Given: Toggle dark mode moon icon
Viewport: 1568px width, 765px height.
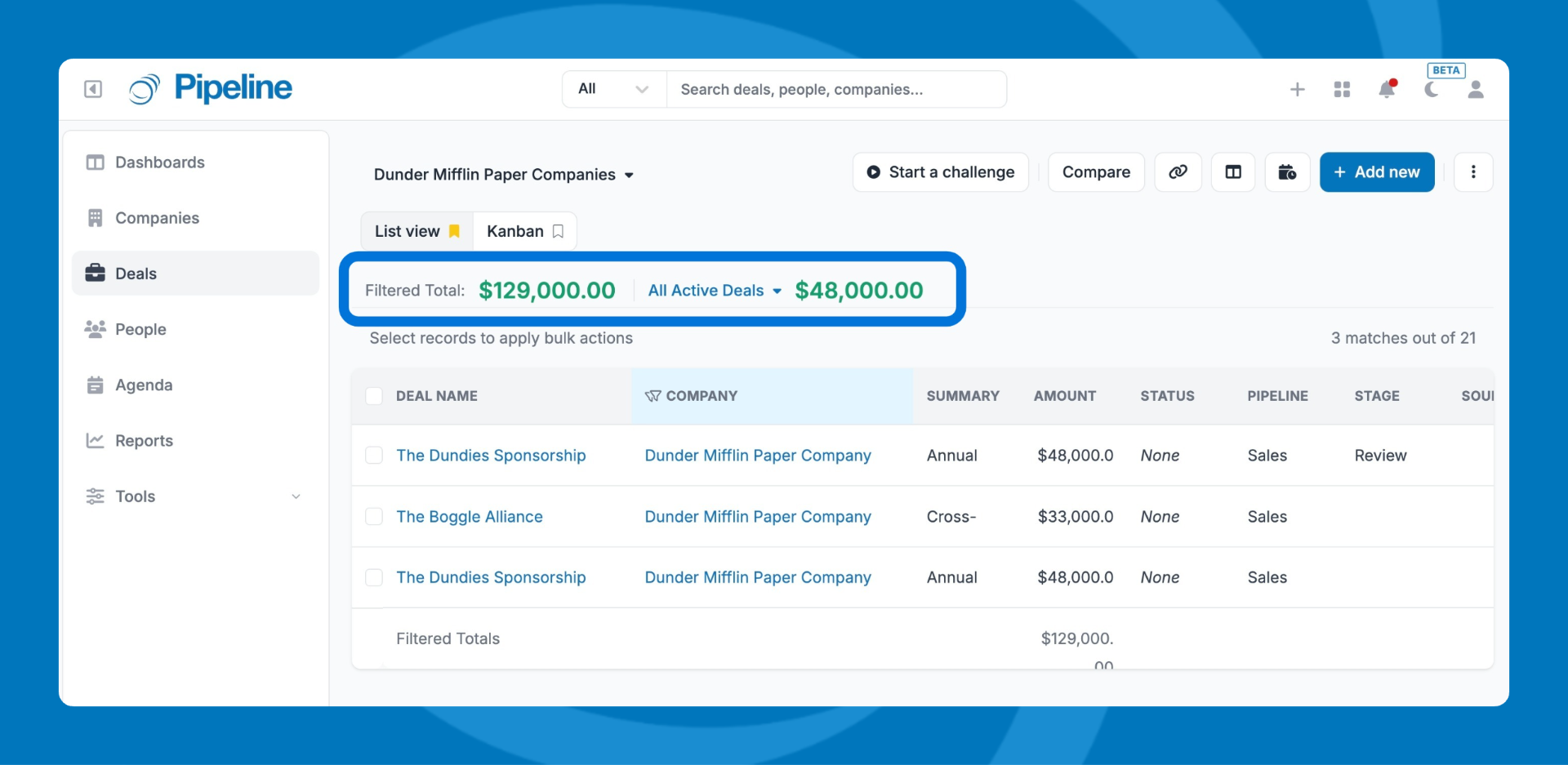Looking at the screenshot, I should [x=1431, y=89].
